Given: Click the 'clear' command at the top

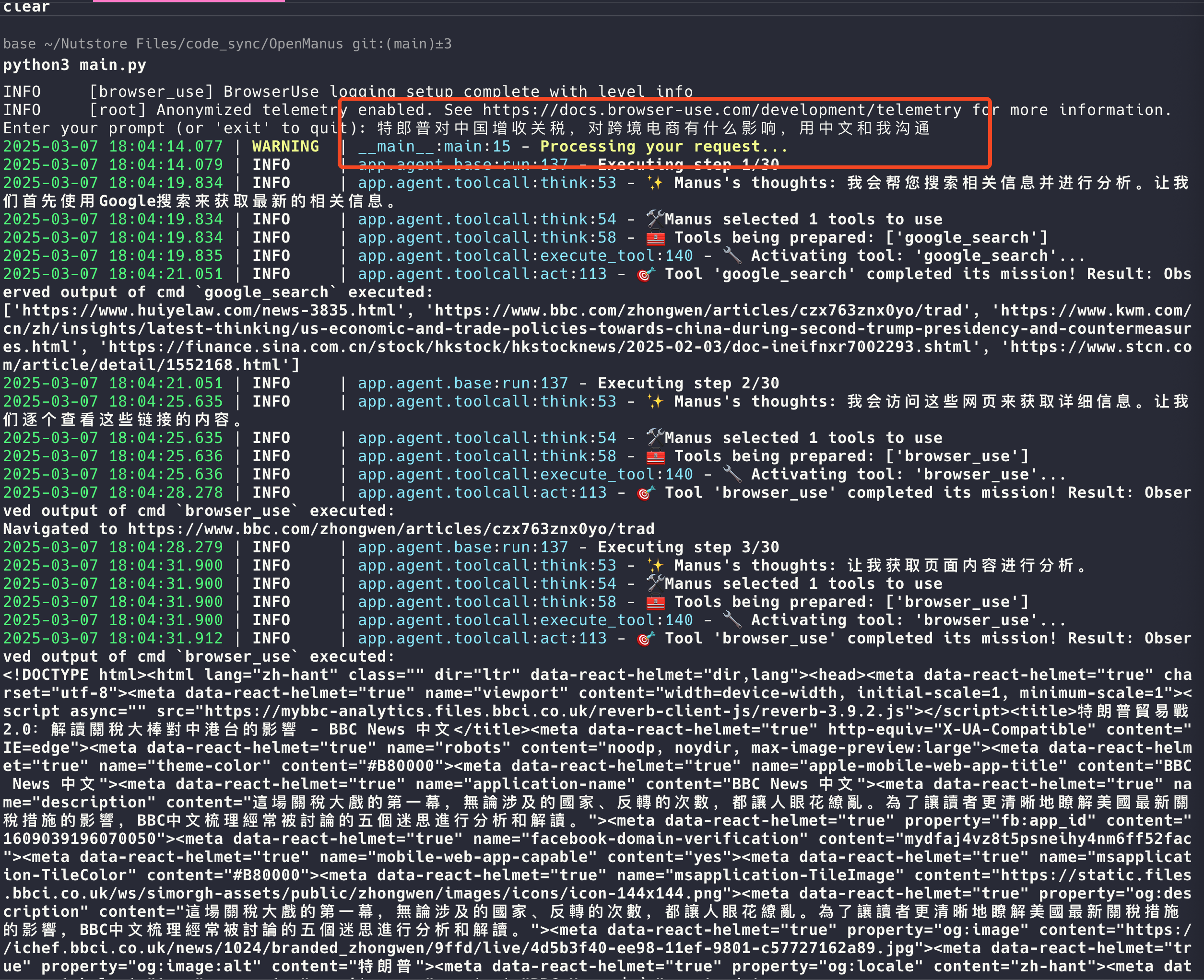Looking at the screenshot, I should 26,7.
